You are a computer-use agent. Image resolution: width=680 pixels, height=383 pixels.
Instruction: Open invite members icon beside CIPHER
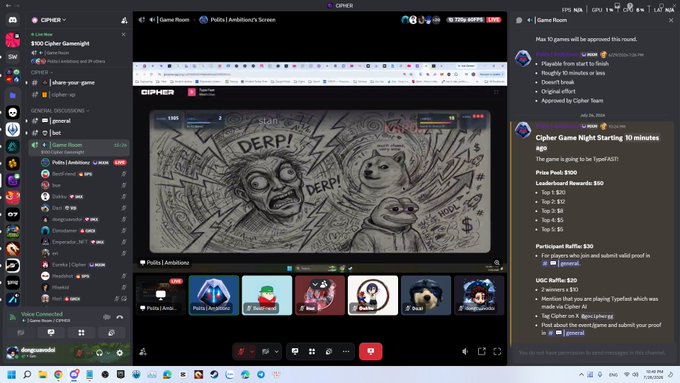[x=124, y=20]
